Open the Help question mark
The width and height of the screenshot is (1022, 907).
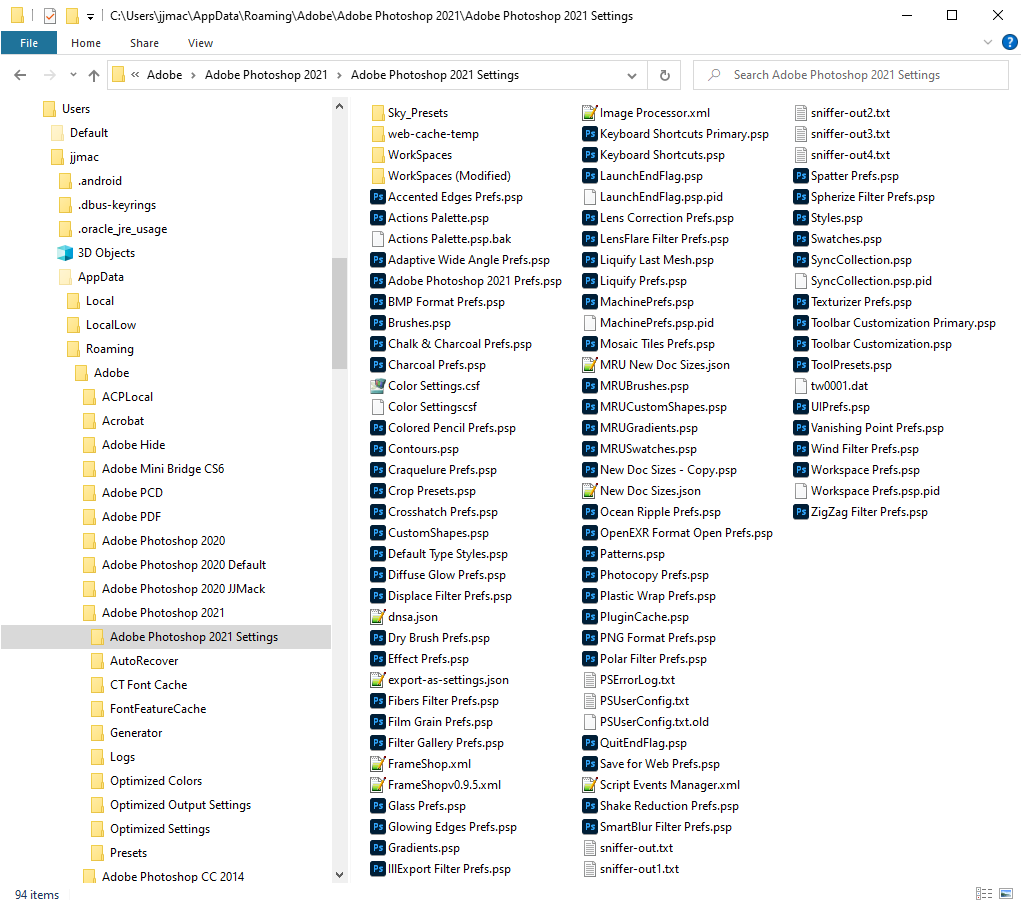[1009, 42]
